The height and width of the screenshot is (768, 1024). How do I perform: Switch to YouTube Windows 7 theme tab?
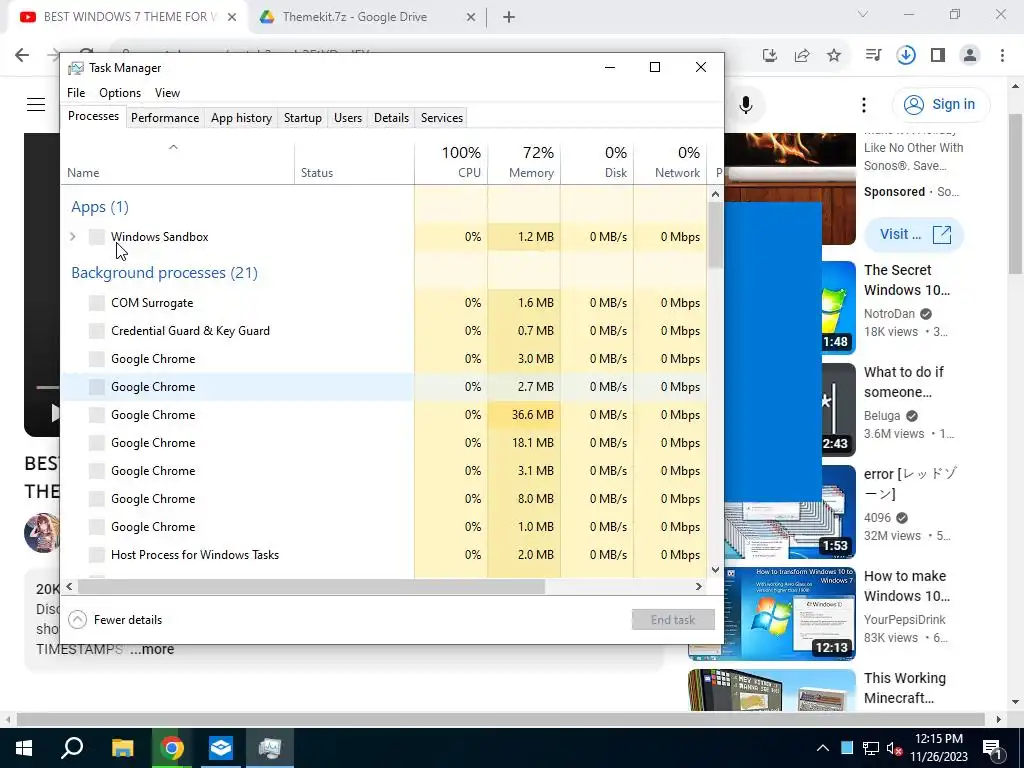(128, 17)
